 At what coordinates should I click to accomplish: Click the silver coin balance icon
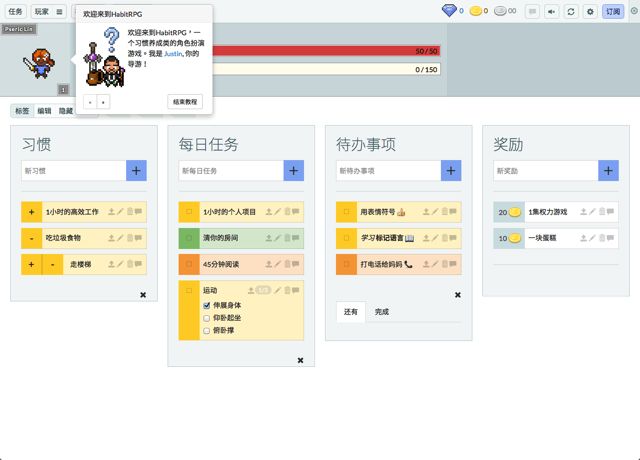coord(500,11)
